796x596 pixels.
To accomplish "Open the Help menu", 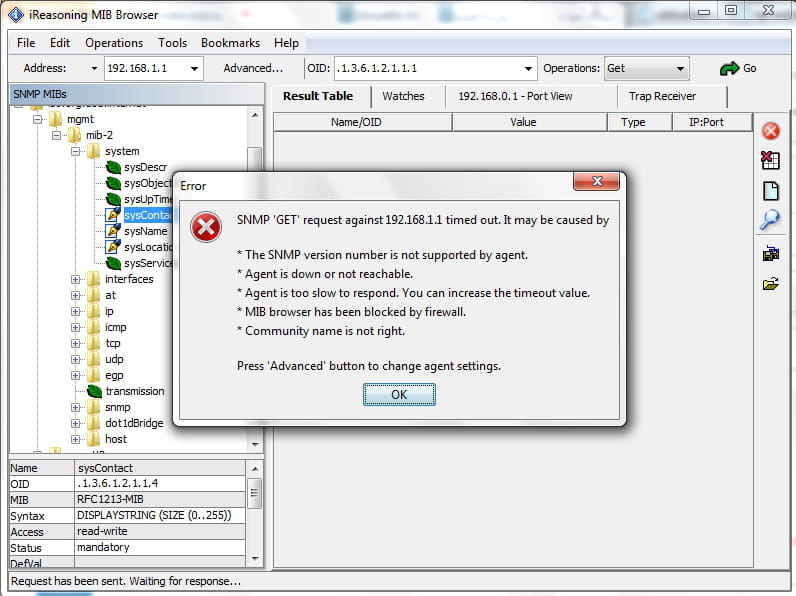I will (x=286, y=43).
